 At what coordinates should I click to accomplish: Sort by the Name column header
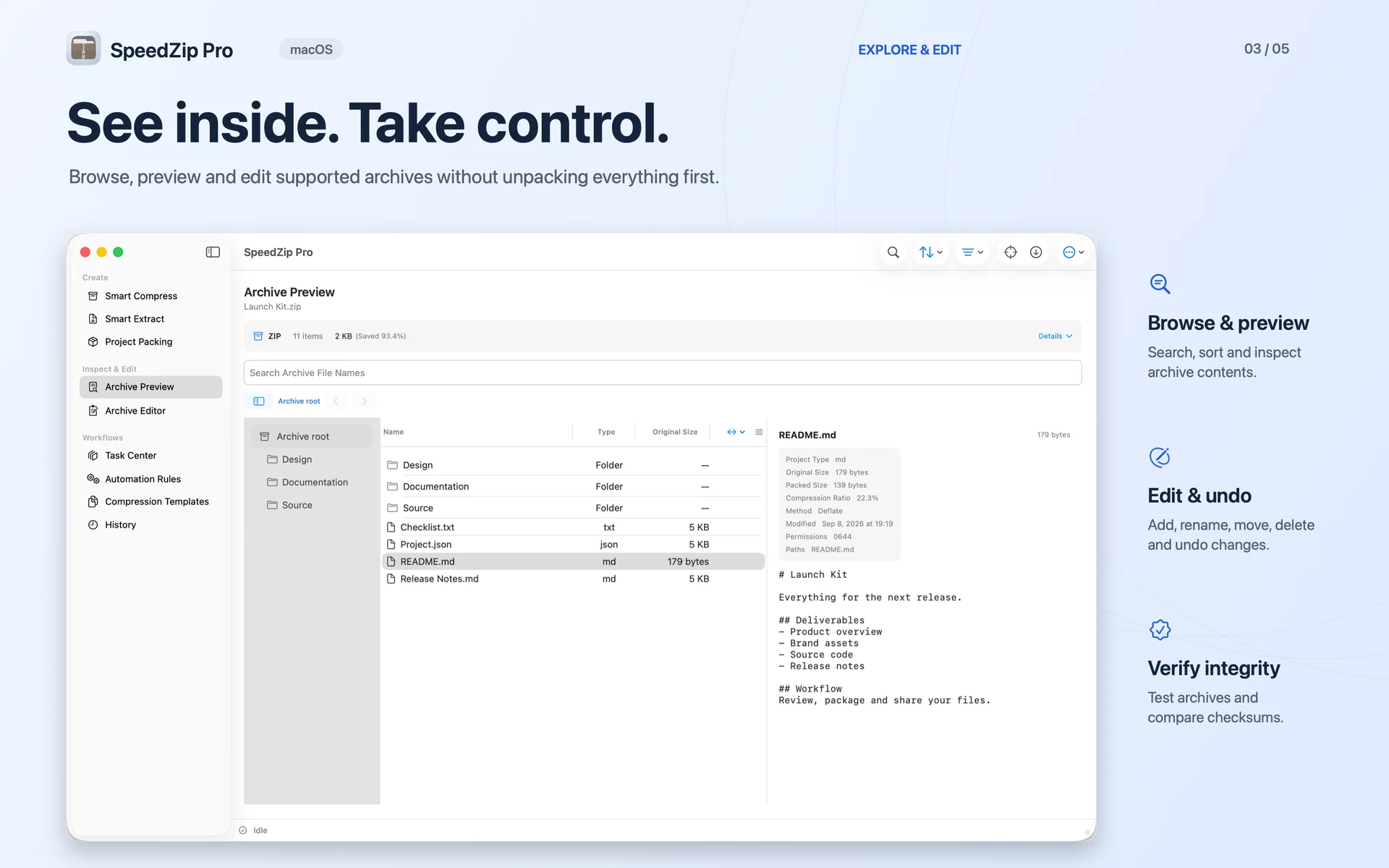394,432
